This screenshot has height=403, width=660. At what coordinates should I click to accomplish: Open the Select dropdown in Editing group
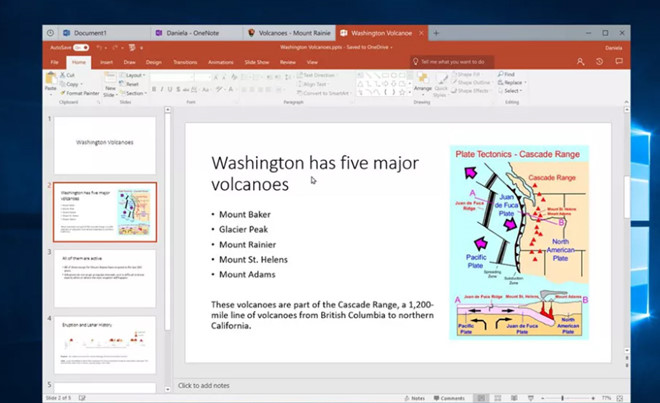tap(510, 91)
